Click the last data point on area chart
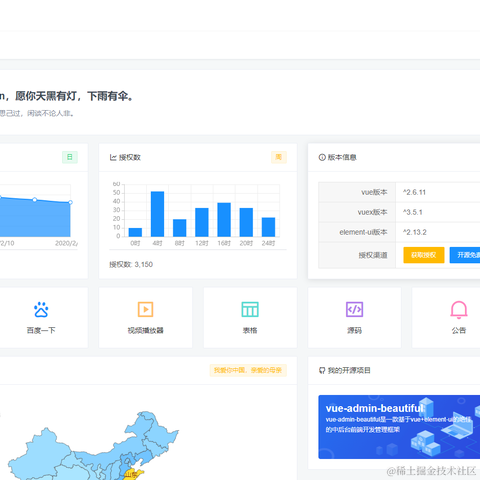This screenshot has width=480, height=480. point(70,202)
